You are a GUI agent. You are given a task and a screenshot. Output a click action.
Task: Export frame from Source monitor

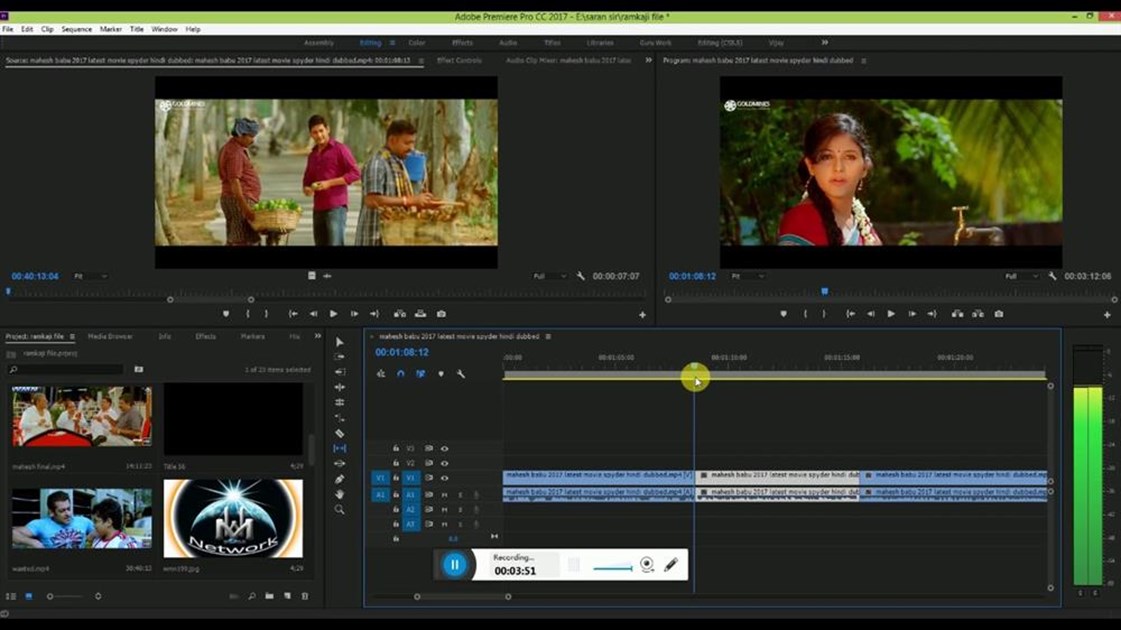coord(441,314)
